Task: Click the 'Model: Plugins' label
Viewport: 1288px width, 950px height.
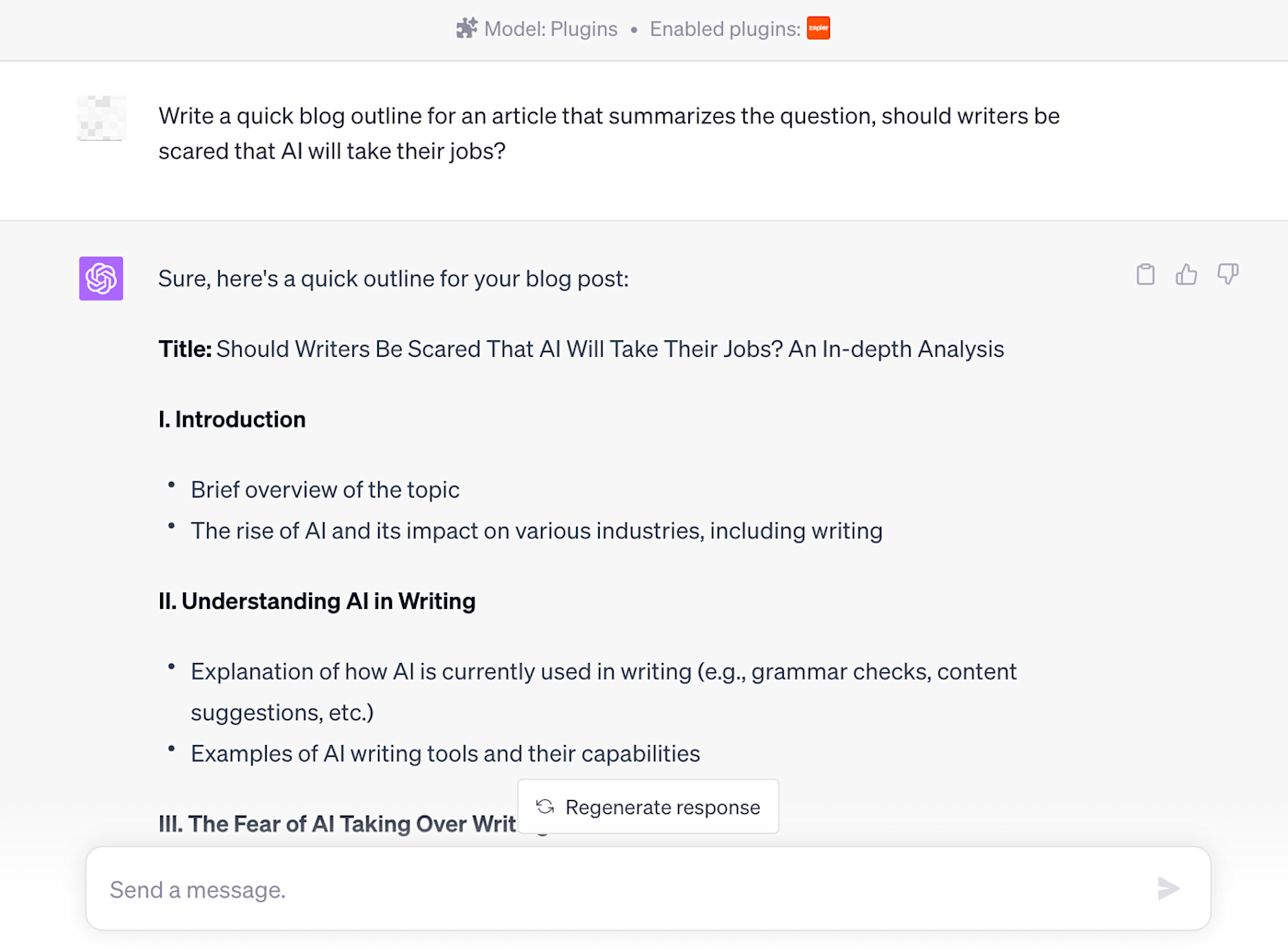Action: [x=550, y=29]
